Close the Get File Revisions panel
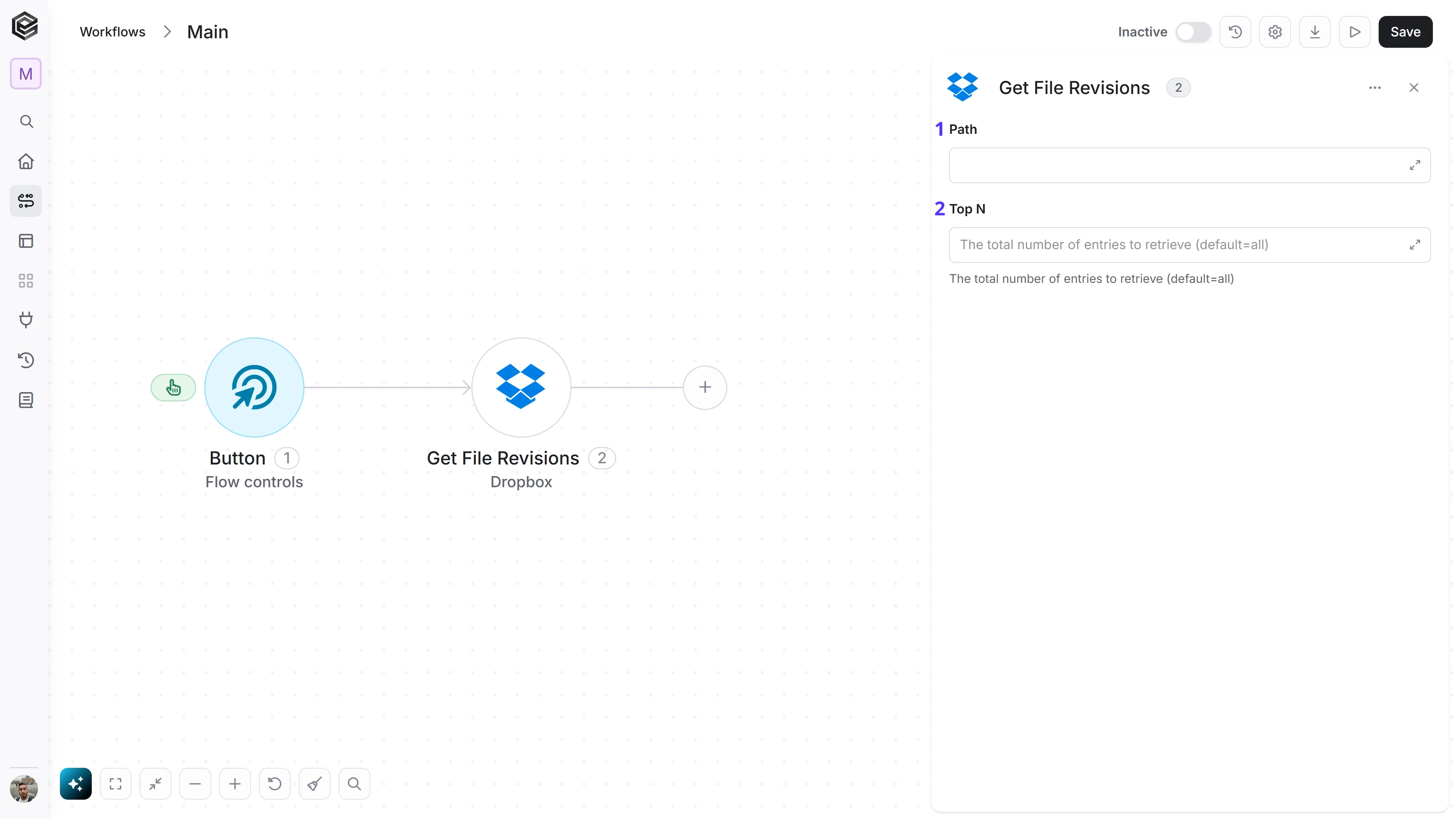1456x819 pixels. (1414, 88)
